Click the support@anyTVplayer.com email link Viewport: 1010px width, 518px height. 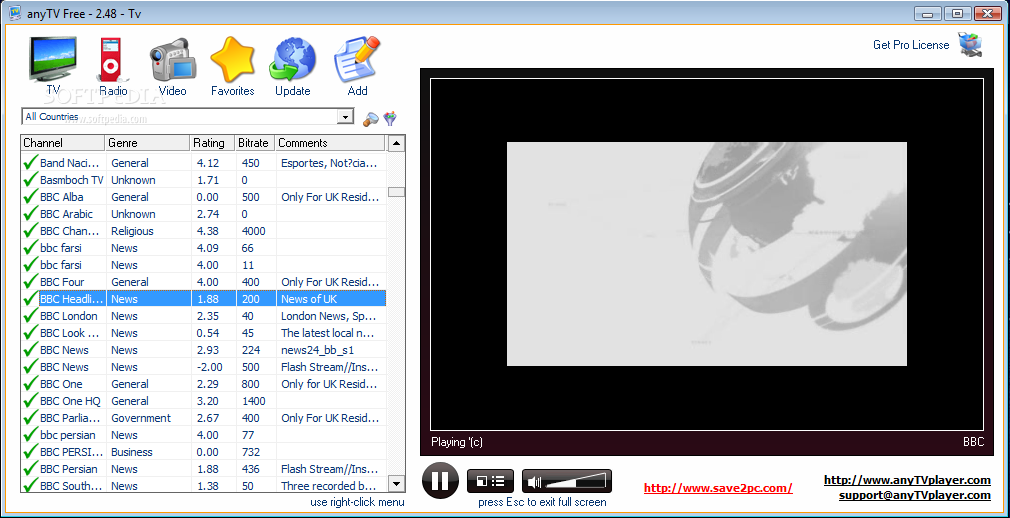(915, 495)
